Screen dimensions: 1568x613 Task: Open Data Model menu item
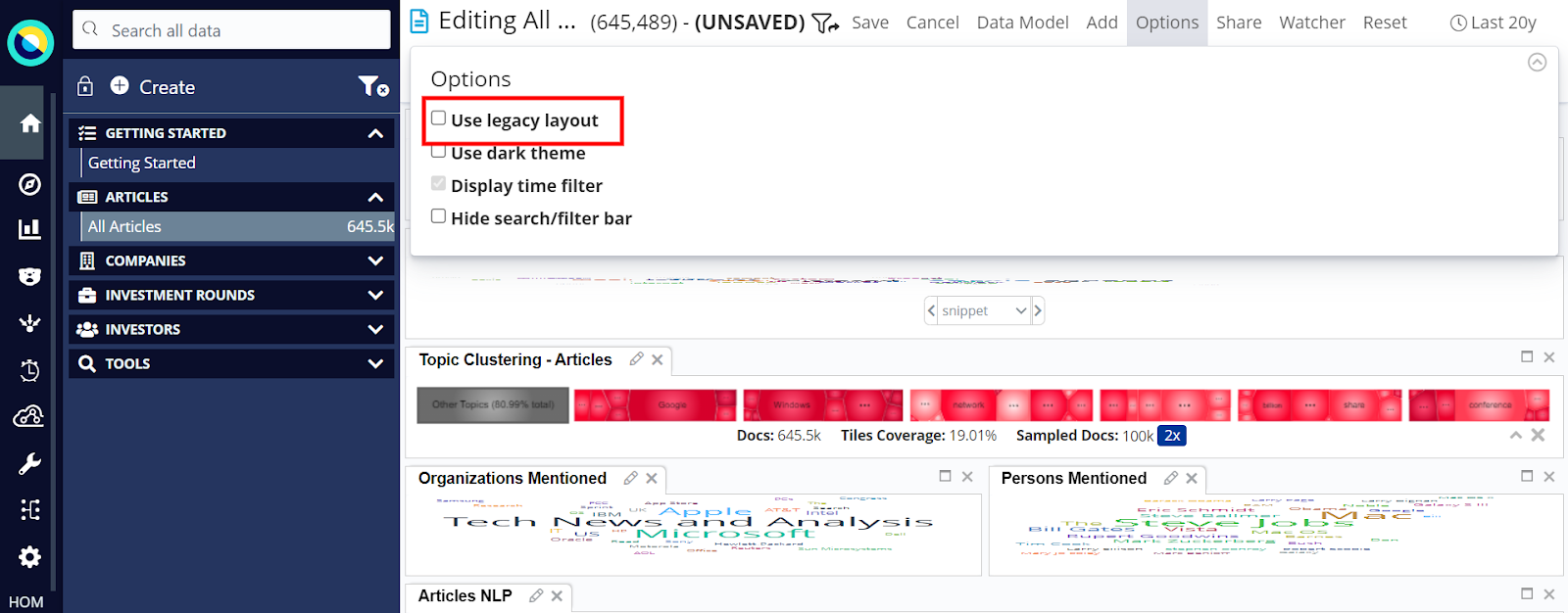[1022, 23]
